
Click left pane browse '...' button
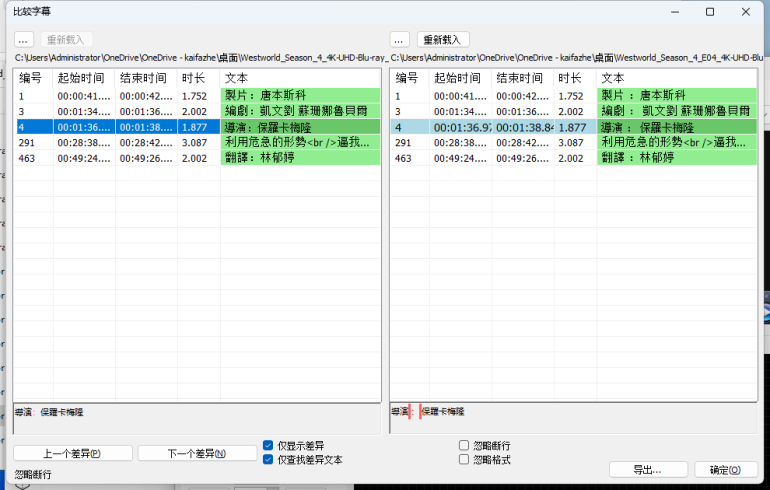click(24, 40)
